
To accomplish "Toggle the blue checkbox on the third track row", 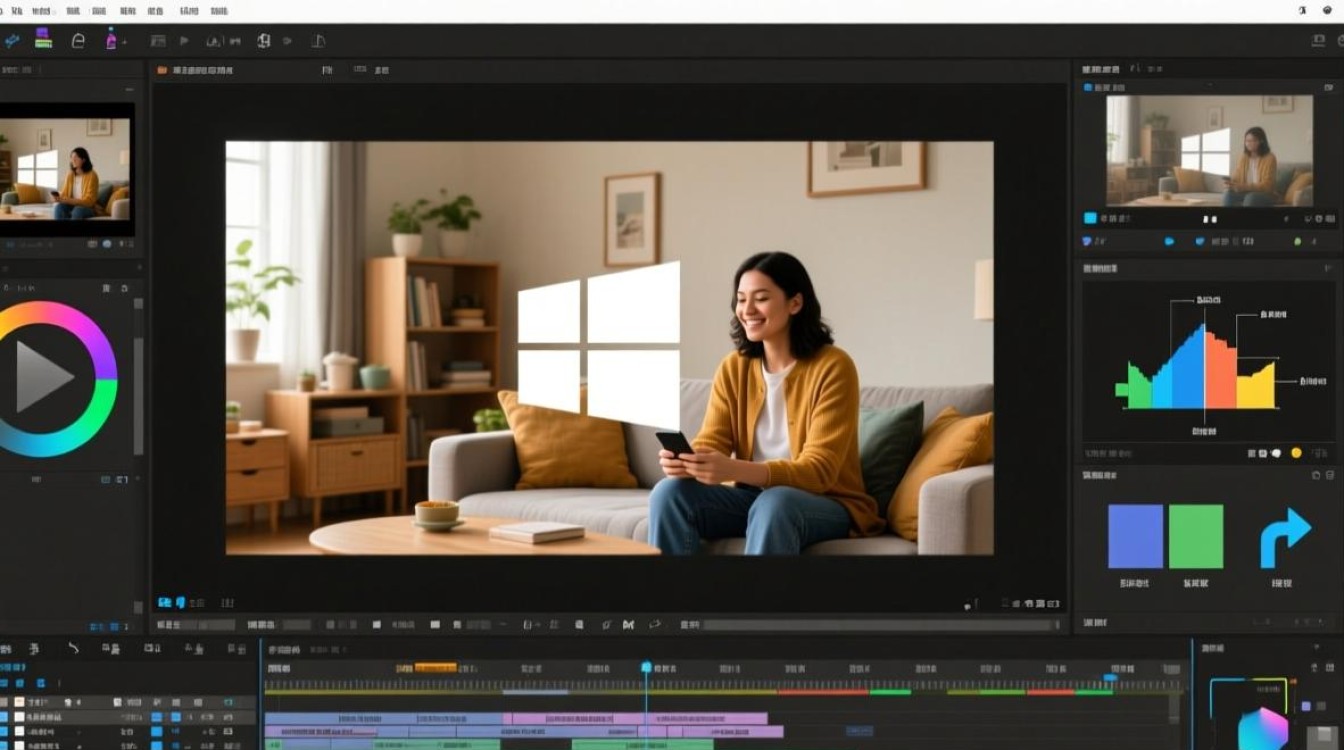I will tap(4, 732).
